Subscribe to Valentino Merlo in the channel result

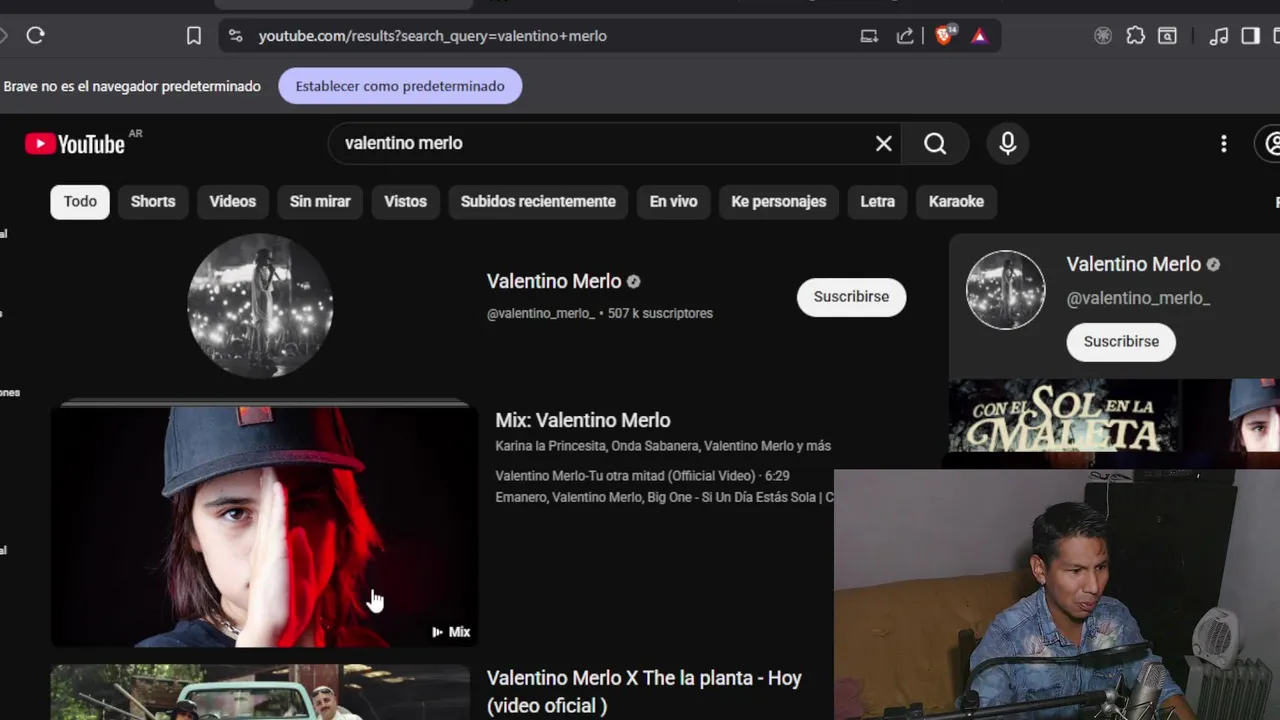click(x=851, y=297)
